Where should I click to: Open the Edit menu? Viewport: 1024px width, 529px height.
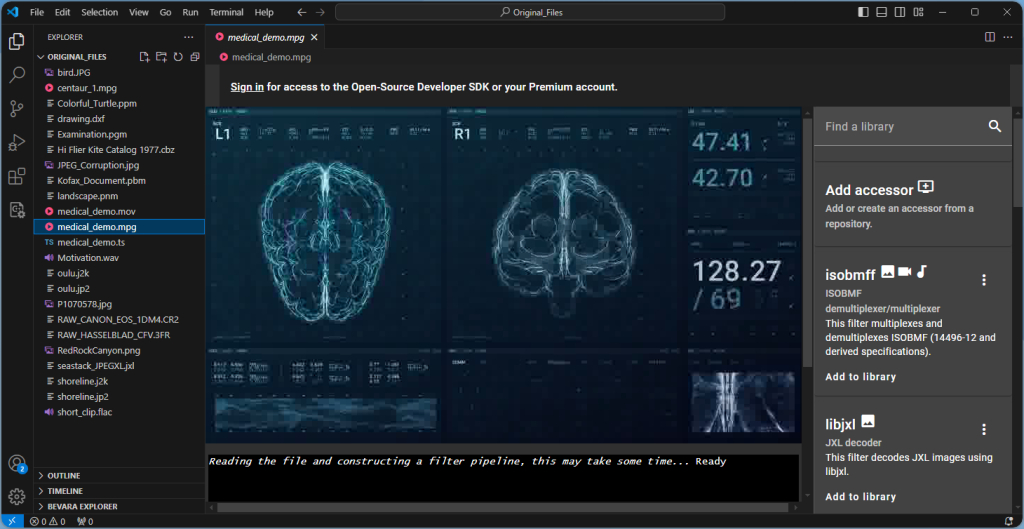coord(63,12)
